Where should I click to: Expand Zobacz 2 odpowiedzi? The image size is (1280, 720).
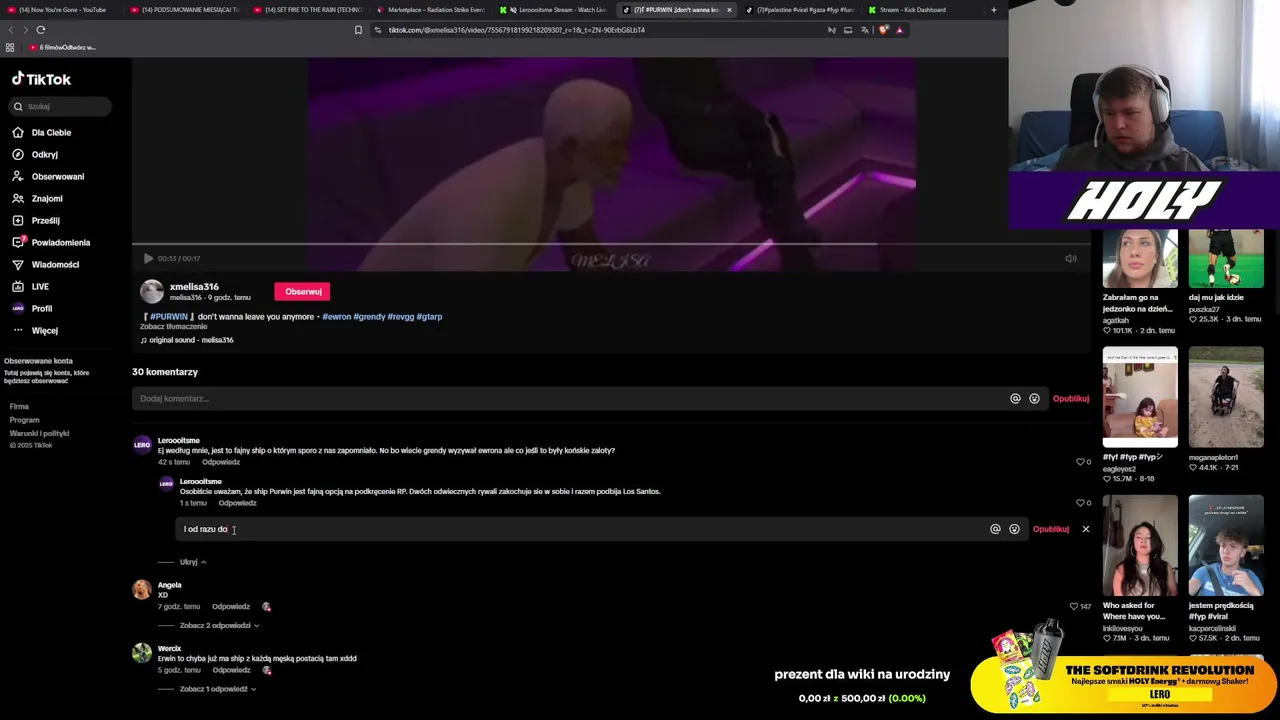[219, 626]
